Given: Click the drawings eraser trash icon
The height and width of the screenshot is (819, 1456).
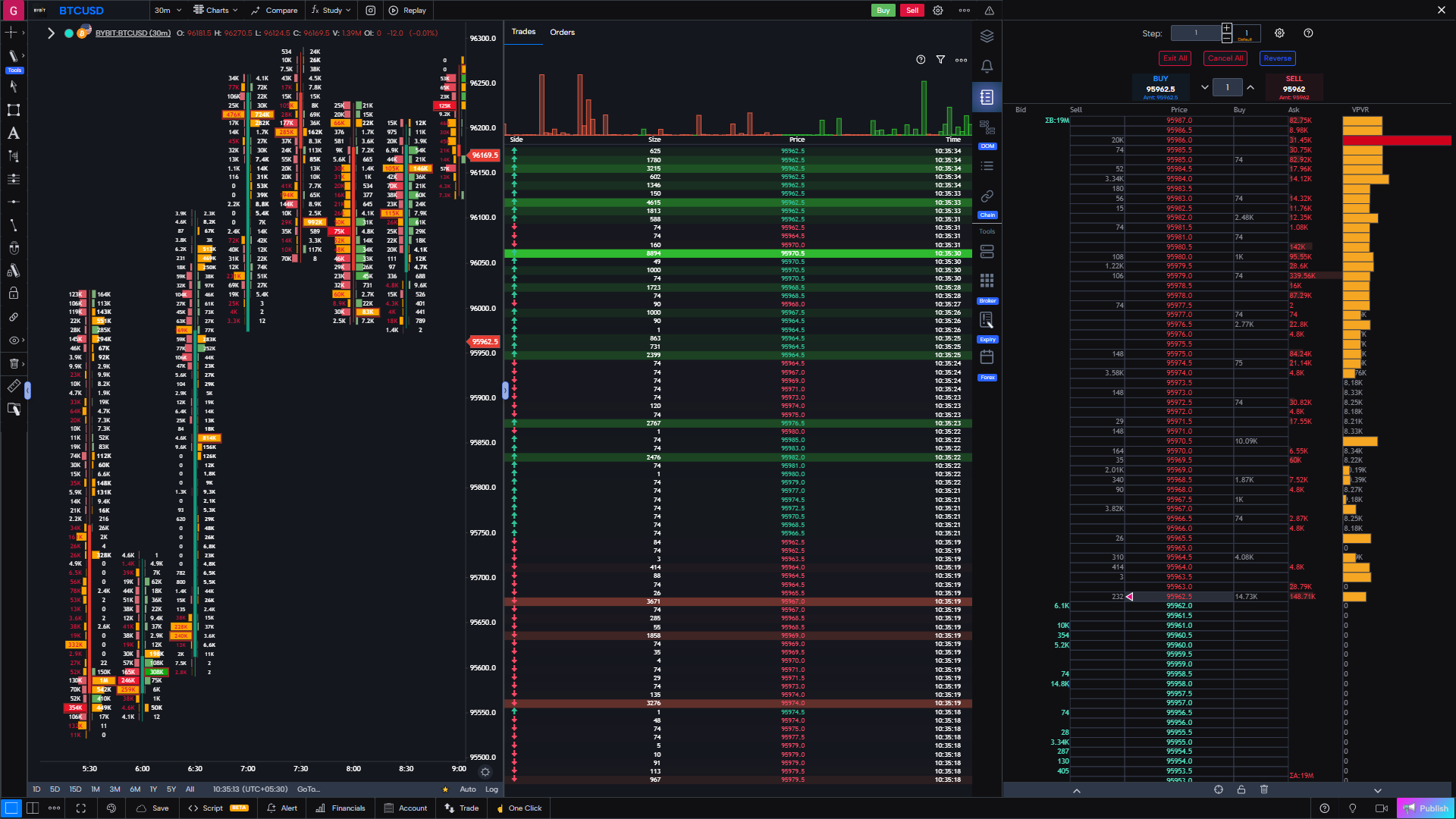Looking at the screenshot, I should click(x=13, y=363).
